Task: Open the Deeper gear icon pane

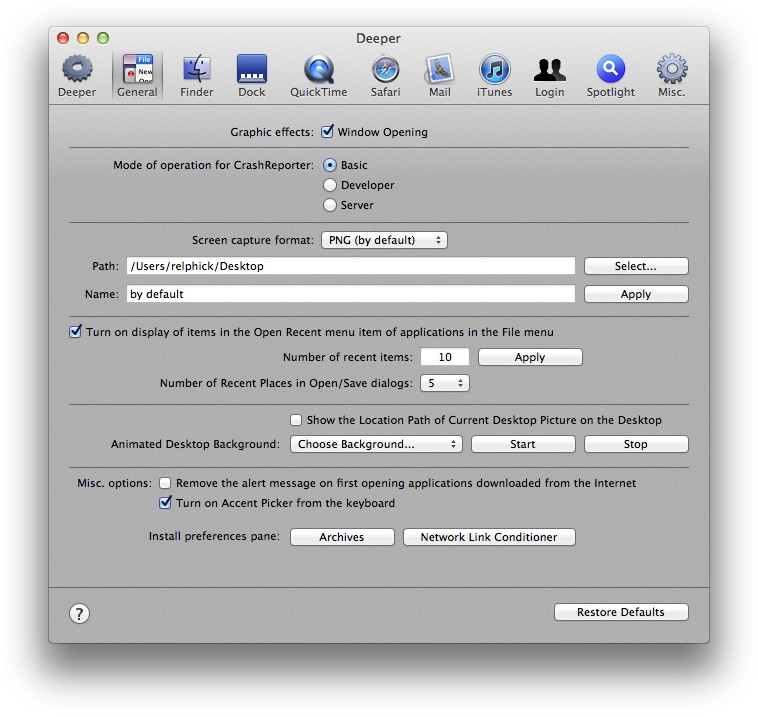Action: click(x=77, y=76)
